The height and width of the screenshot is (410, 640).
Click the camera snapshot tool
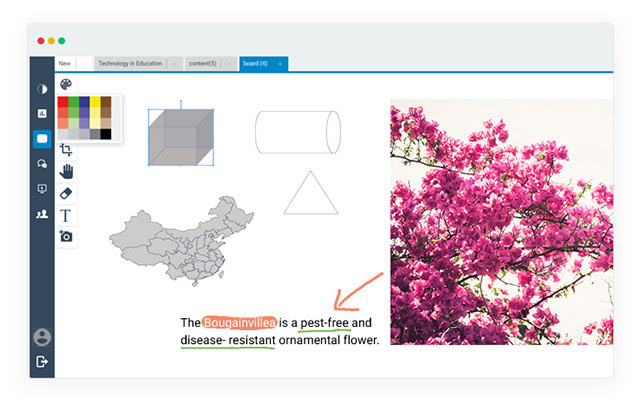[66, 236]
